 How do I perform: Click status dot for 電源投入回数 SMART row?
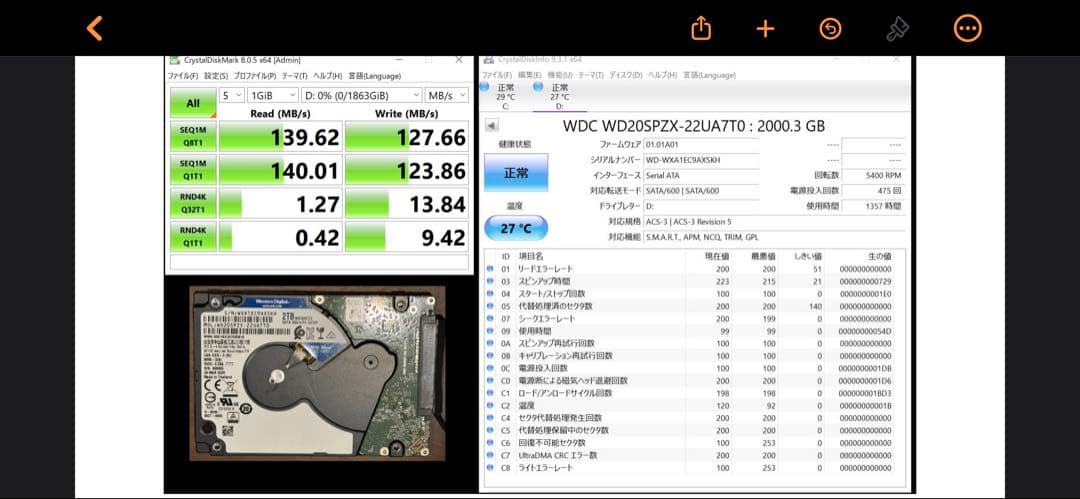(490, 369)
